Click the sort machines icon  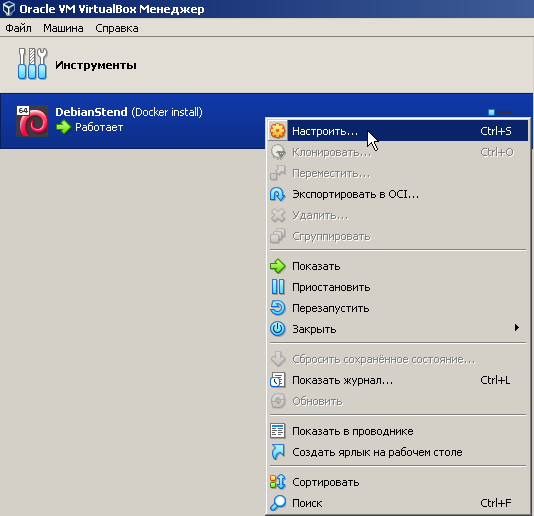point(278,482)
